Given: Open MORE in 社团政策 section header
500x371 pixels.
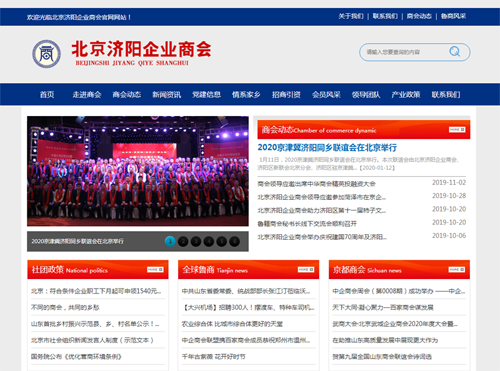Looking at the screenshot, I should click(155, 269).
